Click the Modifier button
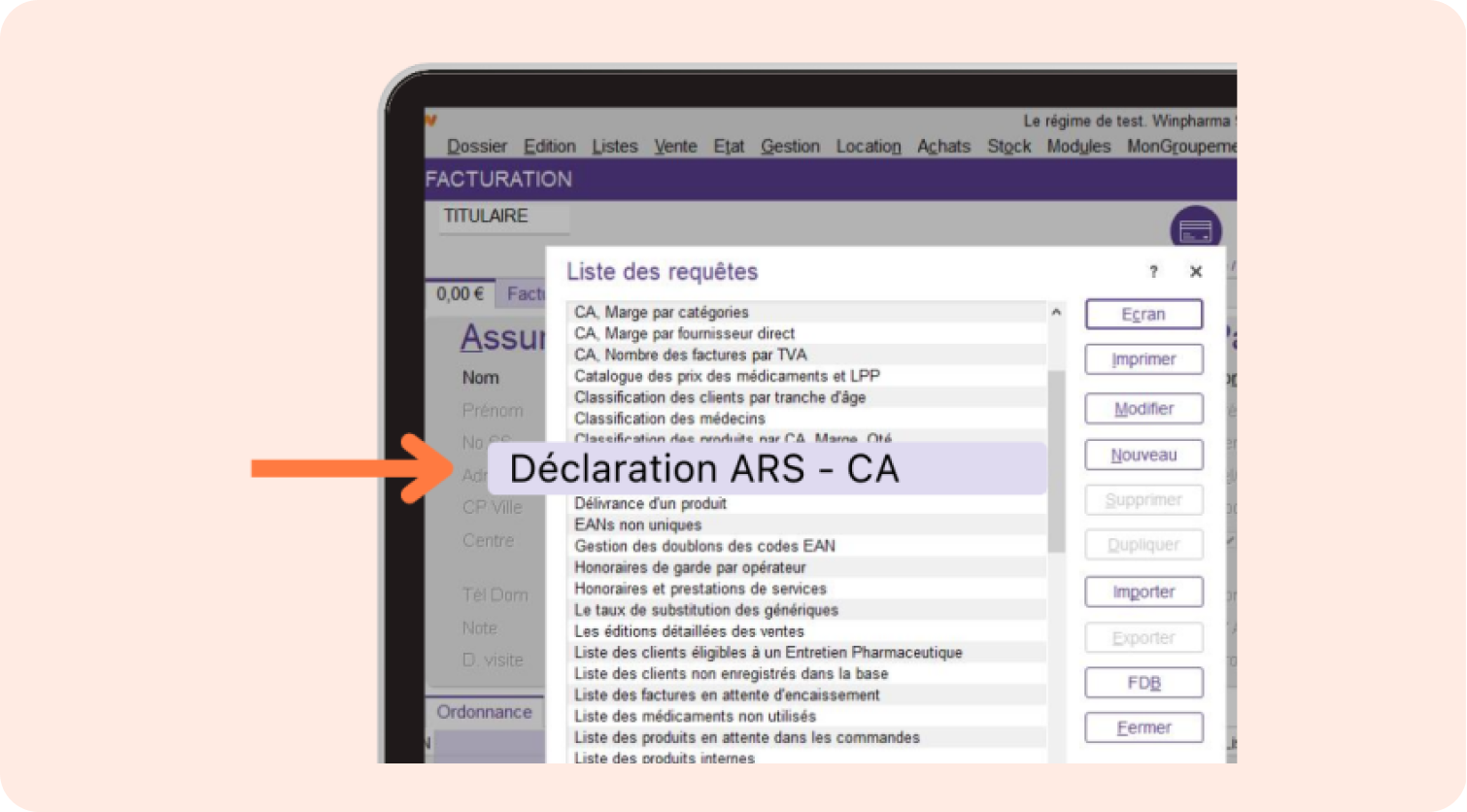 [1143, 409]
